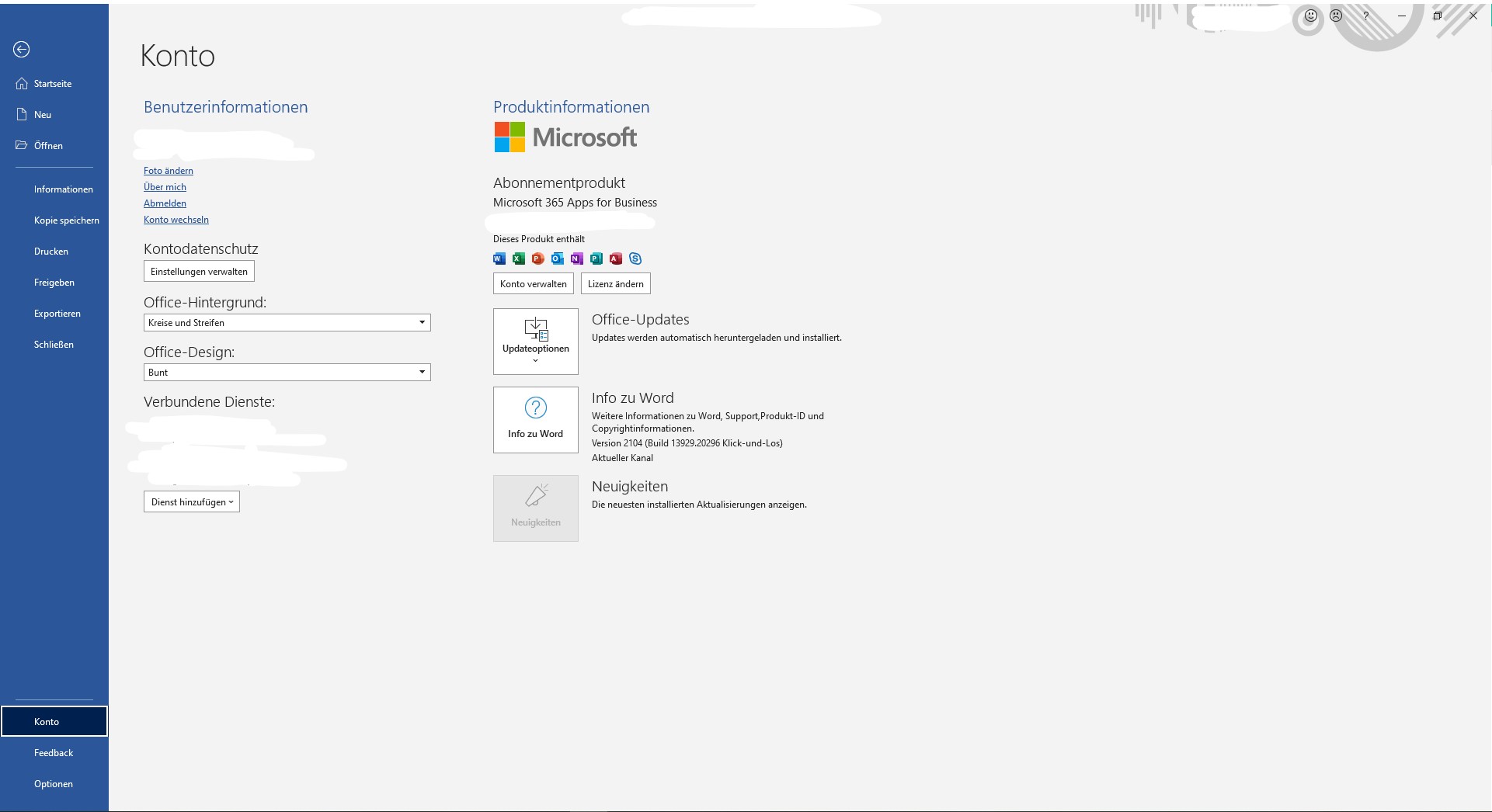Open help via the question mark icon

point(1365,16)
